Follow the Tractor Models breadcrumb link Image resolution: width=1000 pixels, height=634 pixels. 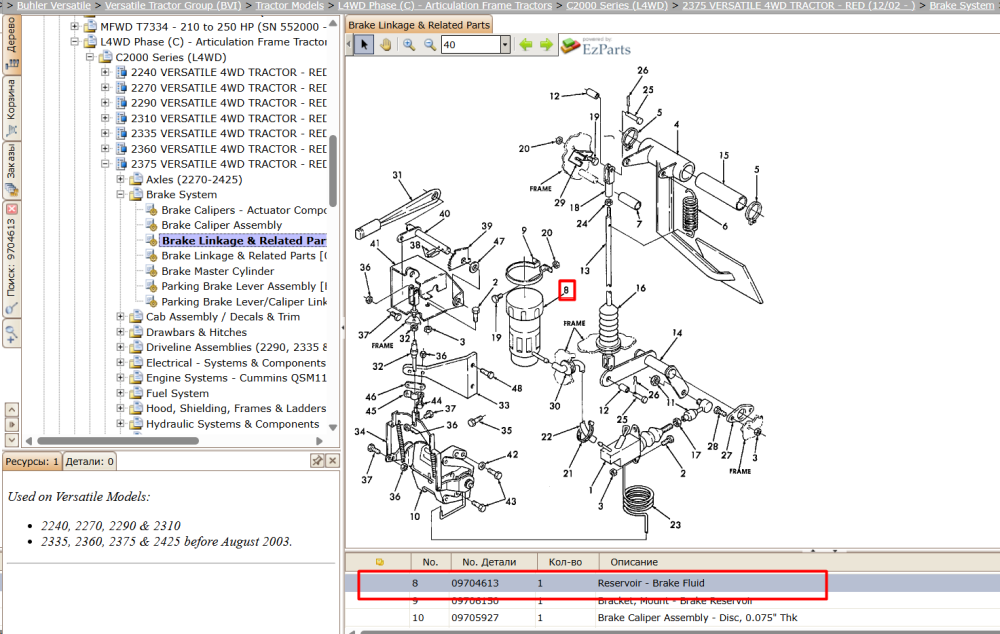pos(290,5)
